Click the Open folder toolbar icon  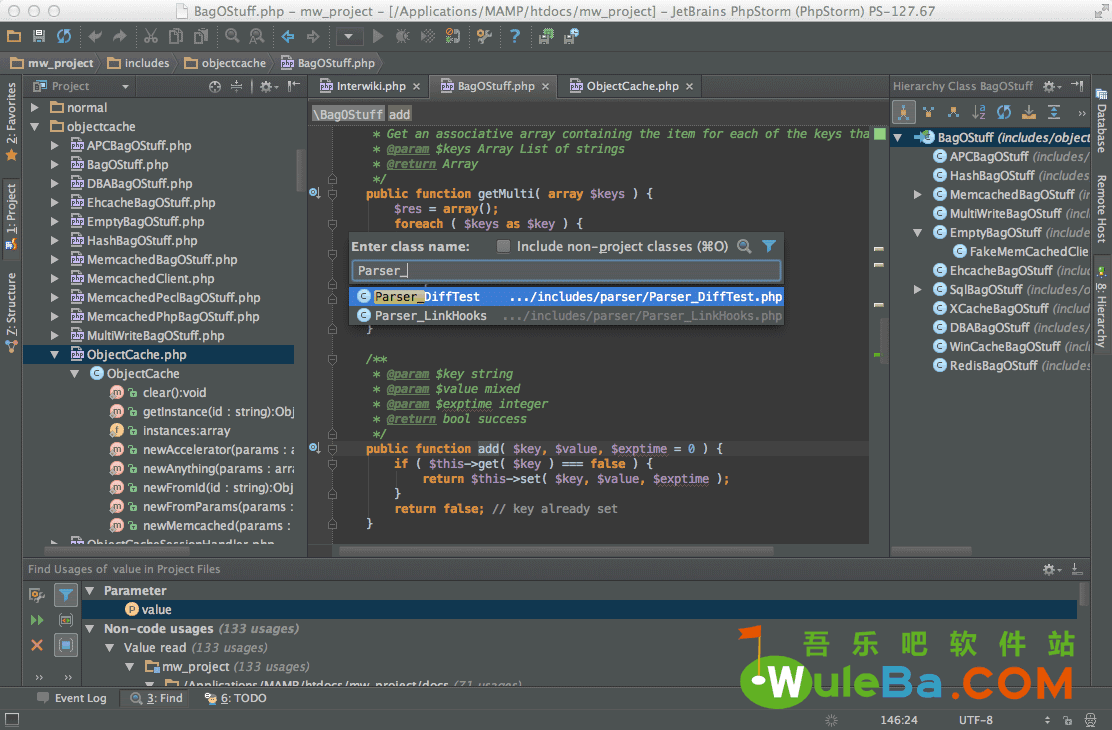13,36
